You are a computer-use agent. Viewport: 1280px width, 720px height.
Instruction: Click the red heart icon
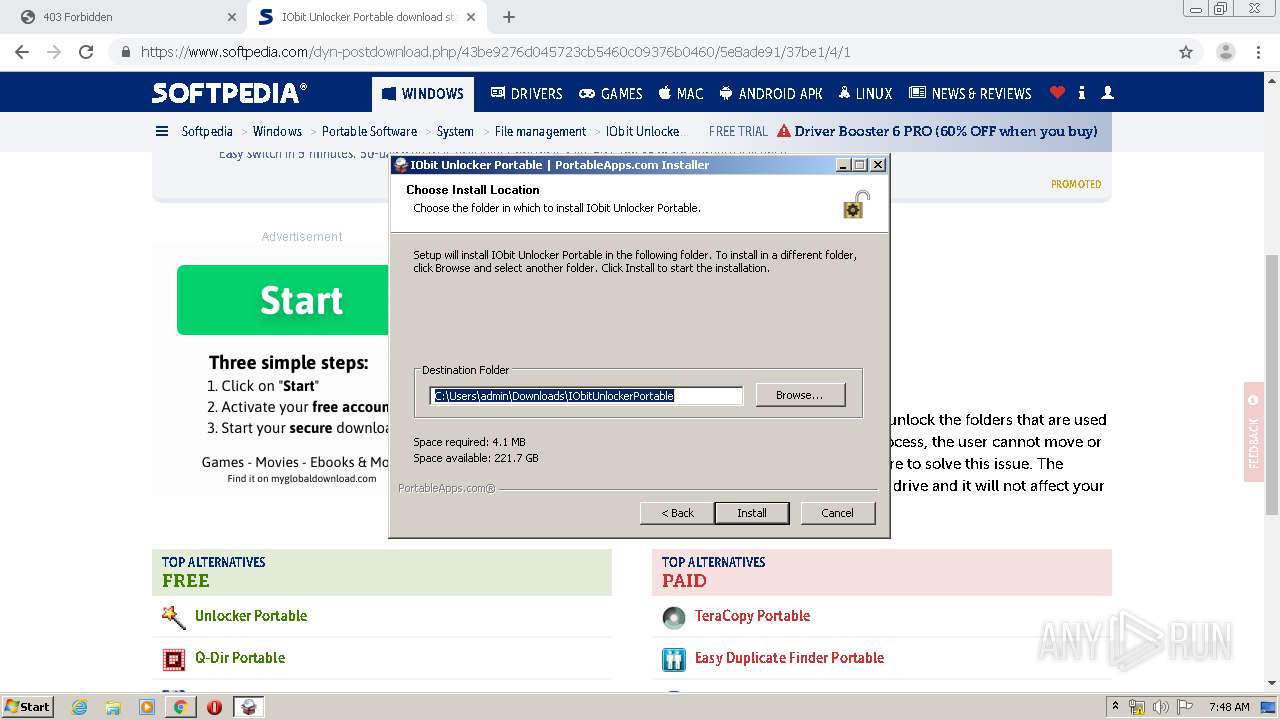coord(1057,93)
